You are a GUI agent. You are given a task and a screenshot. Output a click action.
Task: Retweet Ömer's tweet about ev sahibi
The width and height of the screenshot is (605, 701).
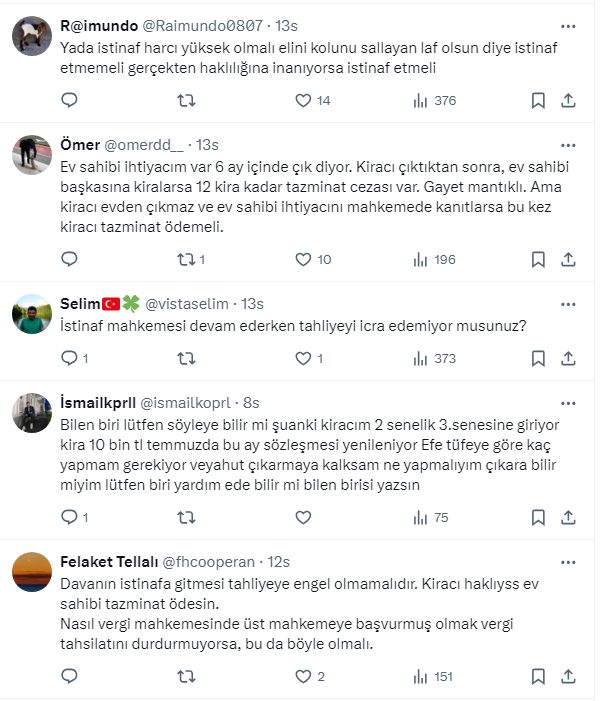coord(186,259)
